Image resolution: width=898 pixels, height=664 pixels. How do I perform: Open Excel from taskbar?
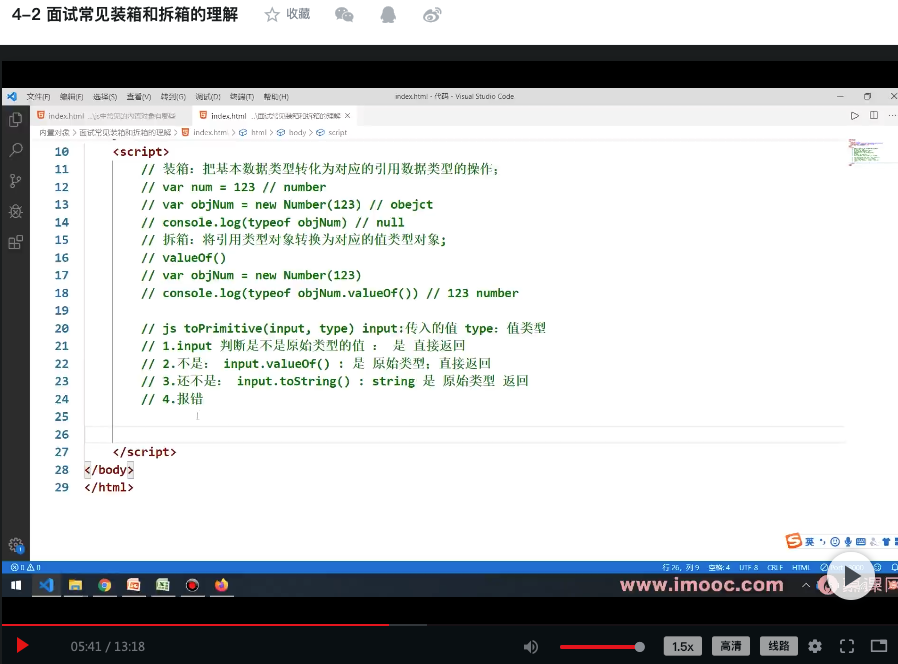[163, 585]
